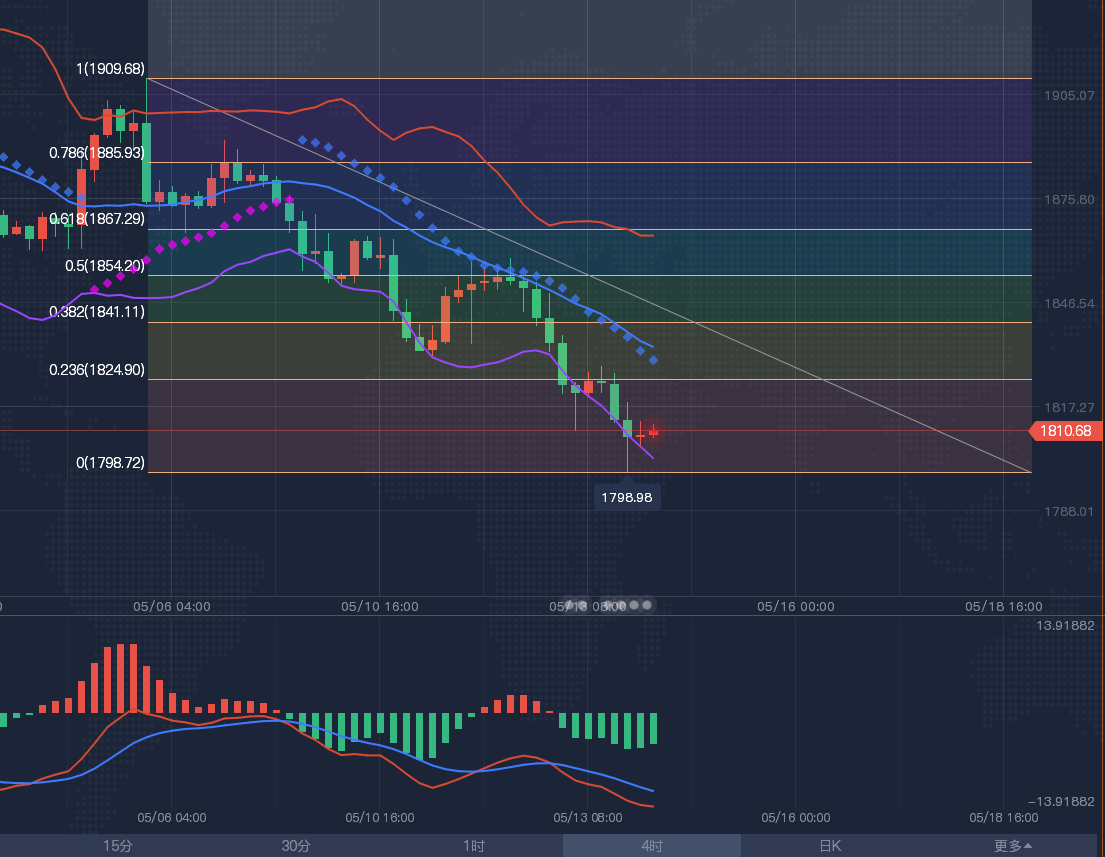The image size is (1105, 857).
Task: Select the Fibonacci 1(1909.68) level label
Action: pos(110,70)
